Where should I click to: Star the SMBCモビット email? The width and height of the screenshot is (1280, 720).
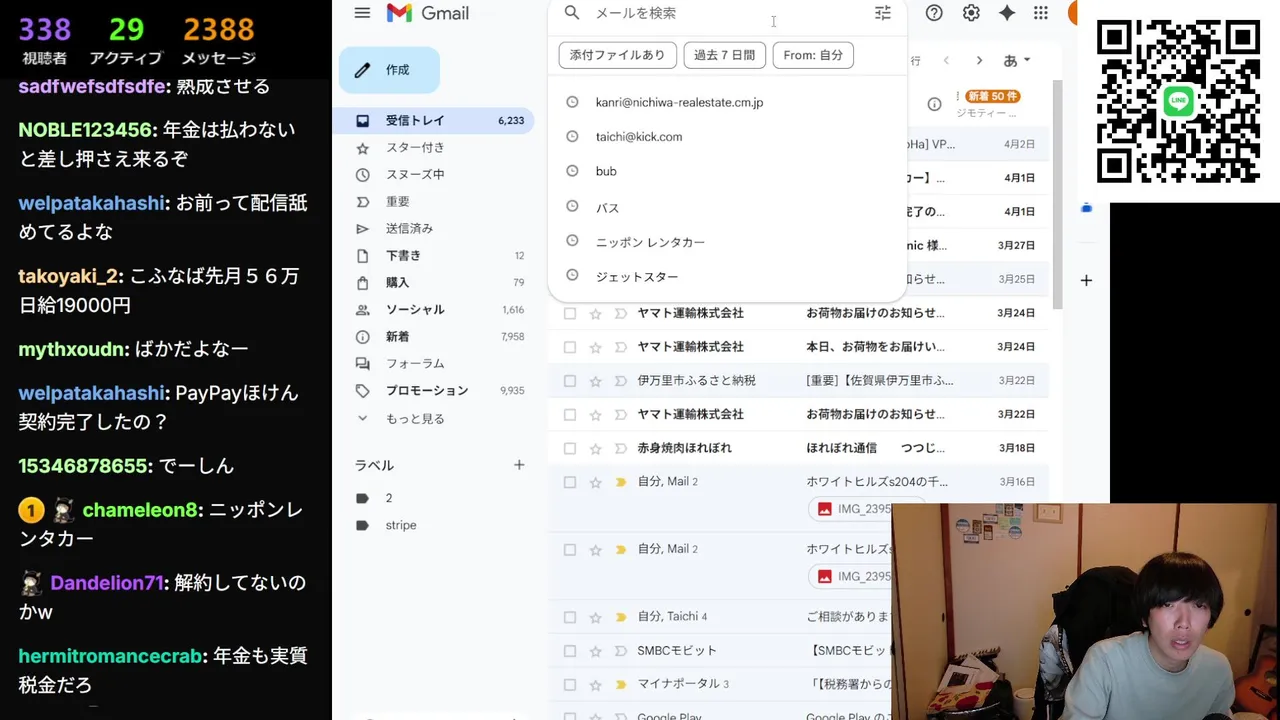(595, 651)
